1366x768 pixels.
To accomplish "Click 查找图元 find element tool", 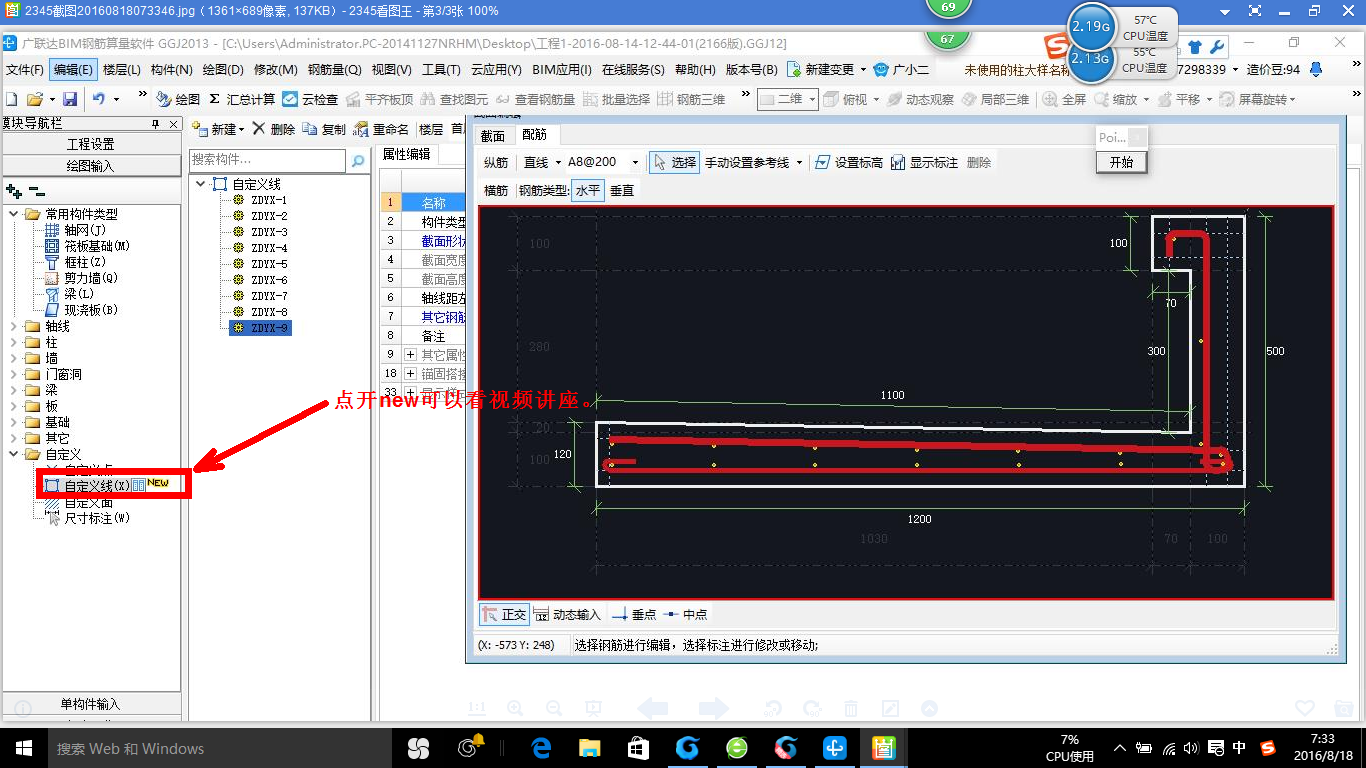I will (455, 99).
